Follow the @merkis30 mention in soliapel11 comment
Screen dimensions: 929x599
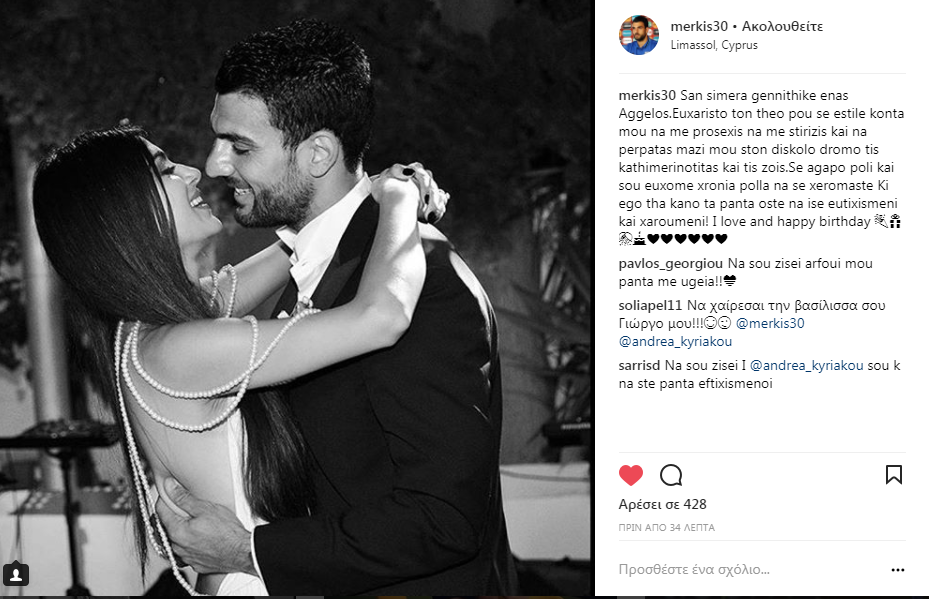[x=770, y=323]
